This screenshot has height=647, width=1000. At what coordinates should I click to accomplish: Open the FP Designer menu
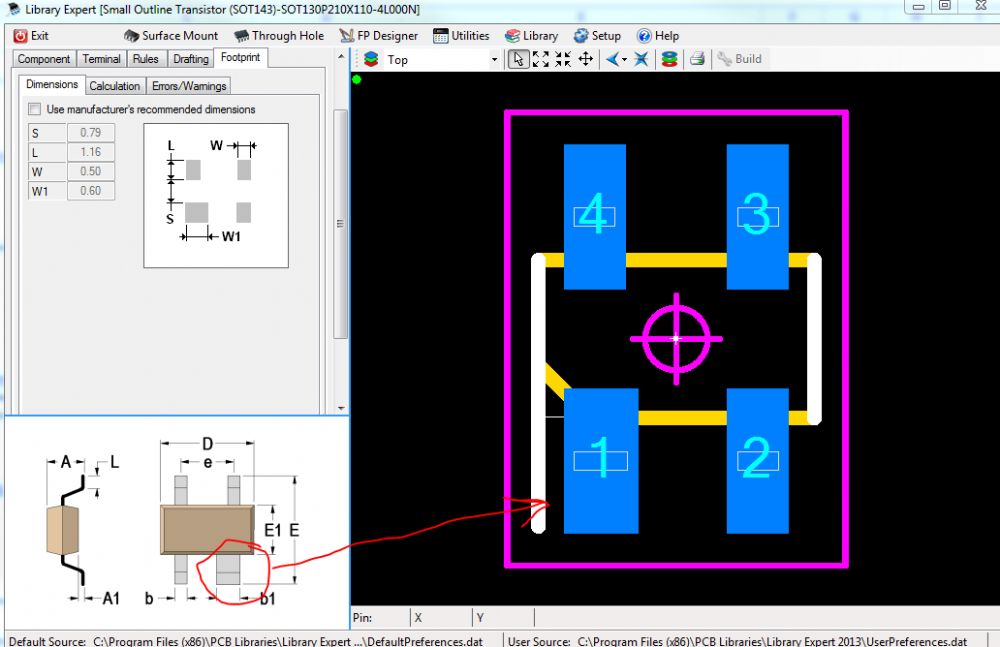[379, 35]
